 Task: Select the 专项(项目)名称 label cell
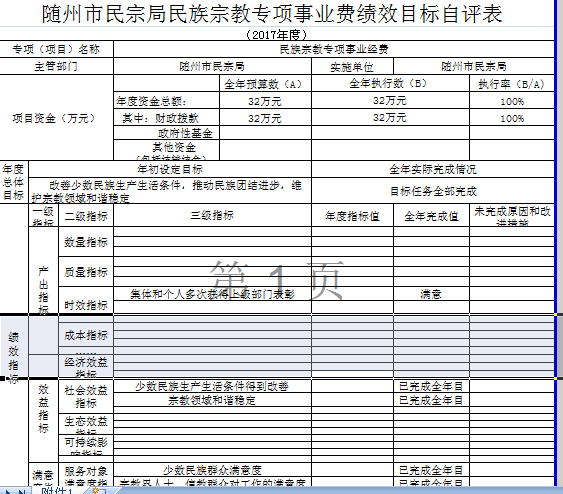coord(56,49)
